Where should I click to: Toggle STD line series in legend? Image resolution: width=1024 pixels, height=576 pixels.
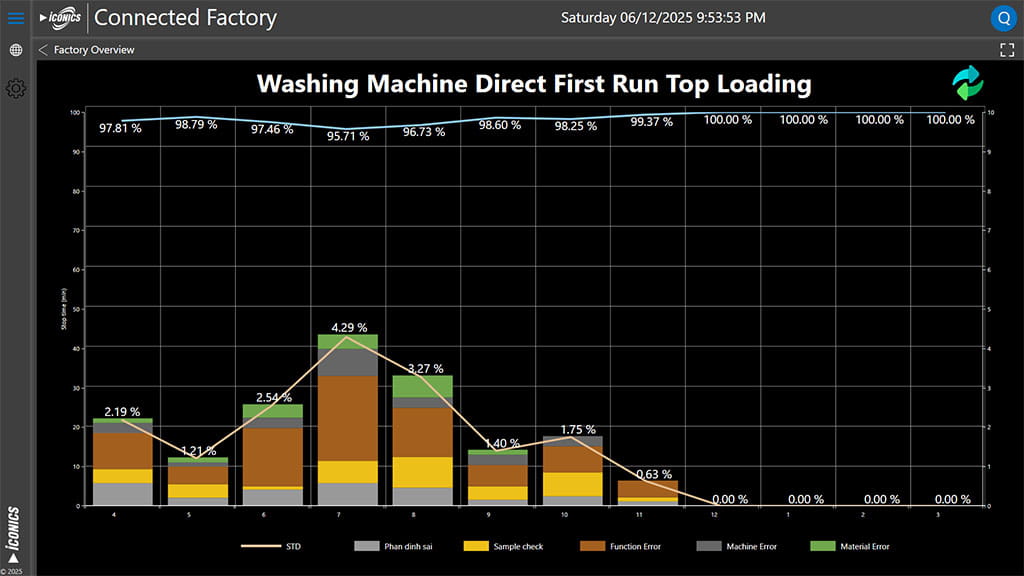(271, 547)
